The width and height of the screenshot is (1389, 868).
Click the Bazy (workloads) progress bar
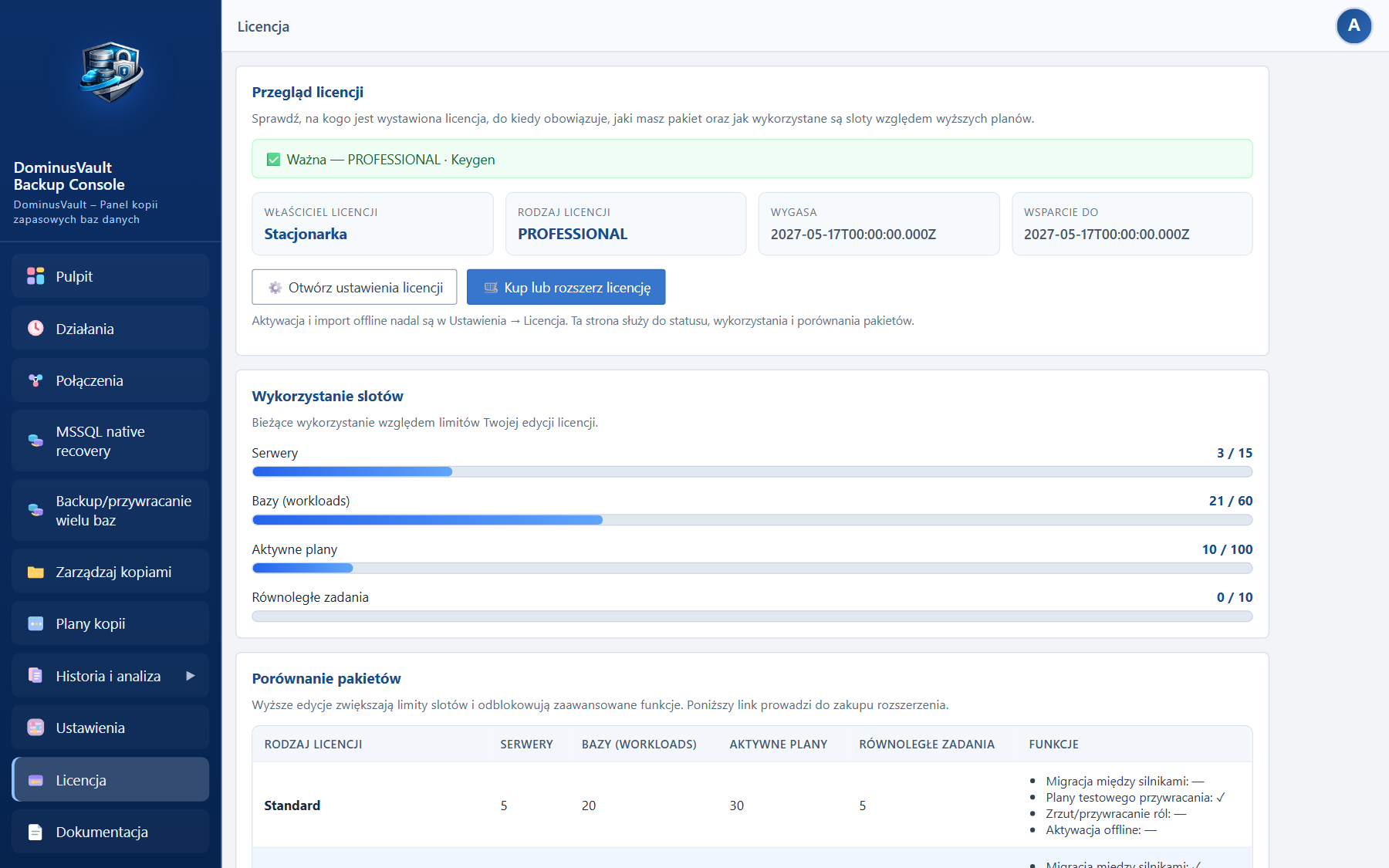(x=752, y=520)
